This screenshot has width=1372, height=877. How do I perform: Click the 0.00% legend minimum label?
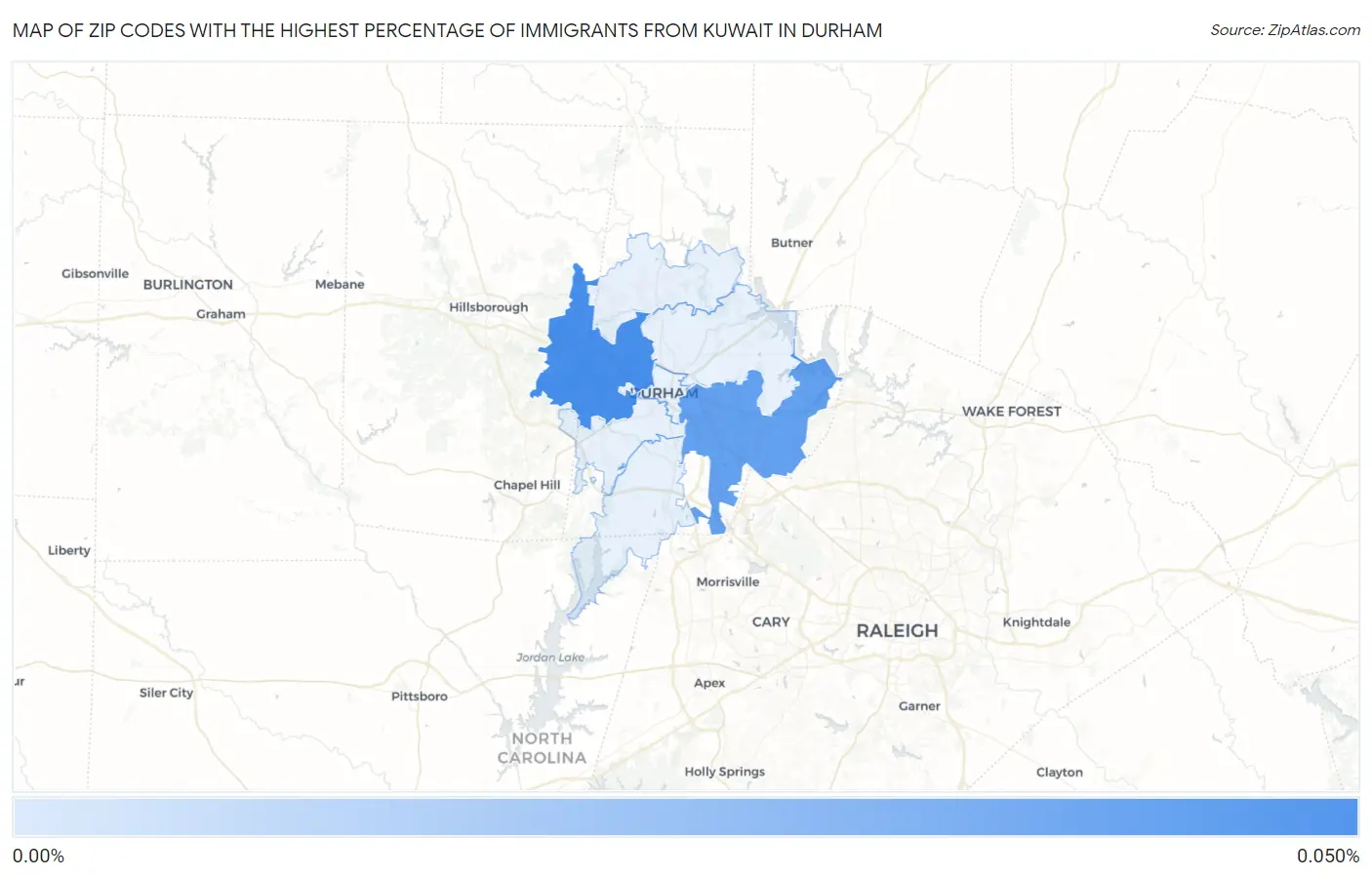click(38, 856)
